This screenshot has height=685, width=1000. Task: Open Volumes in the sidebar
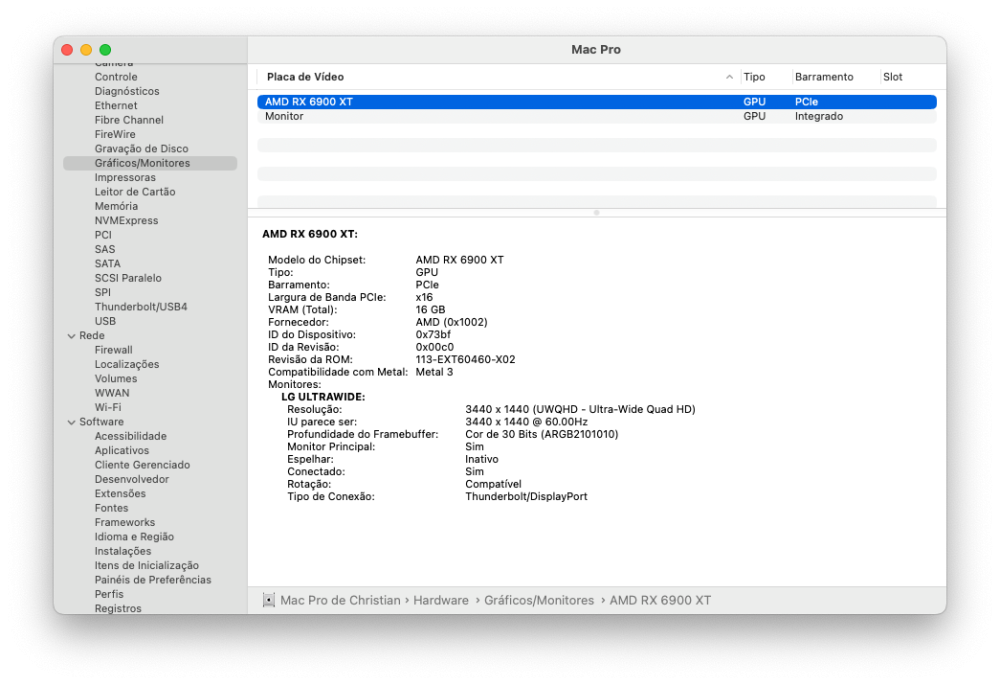(115, 379)
